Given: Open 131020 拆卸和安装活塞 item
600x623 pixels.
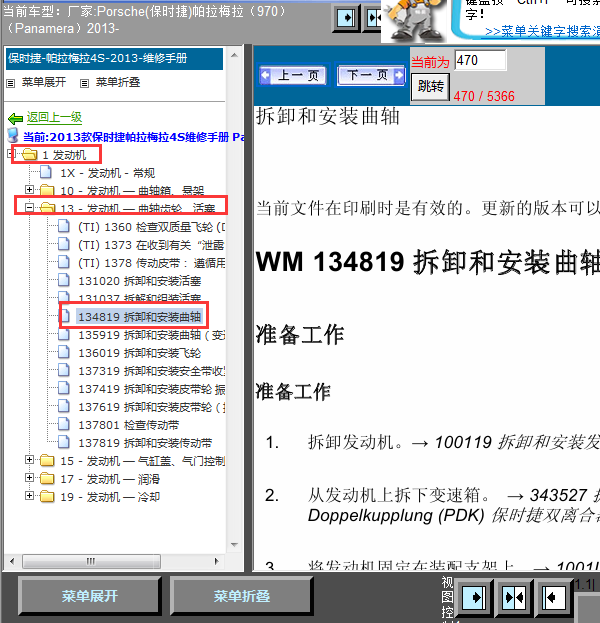Looking at the screenshot, I should pos(139,281).
